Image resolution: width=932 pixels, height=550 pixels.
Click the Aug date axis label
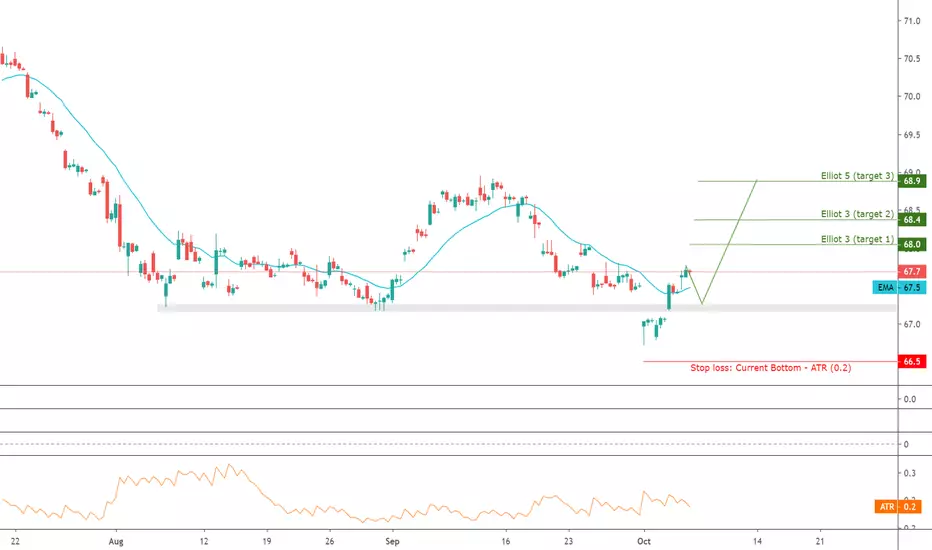[116, 541]
